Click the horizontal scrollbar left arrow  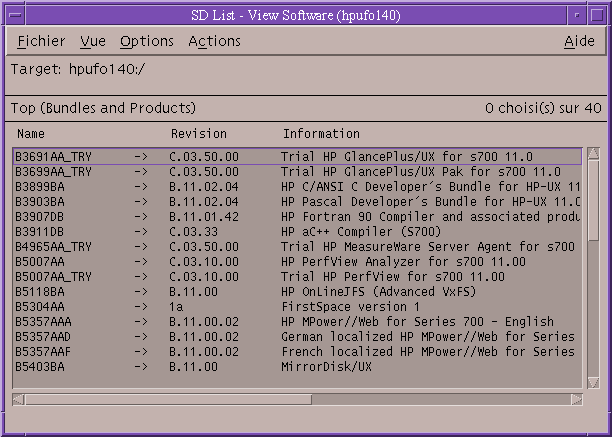(18, 400)
